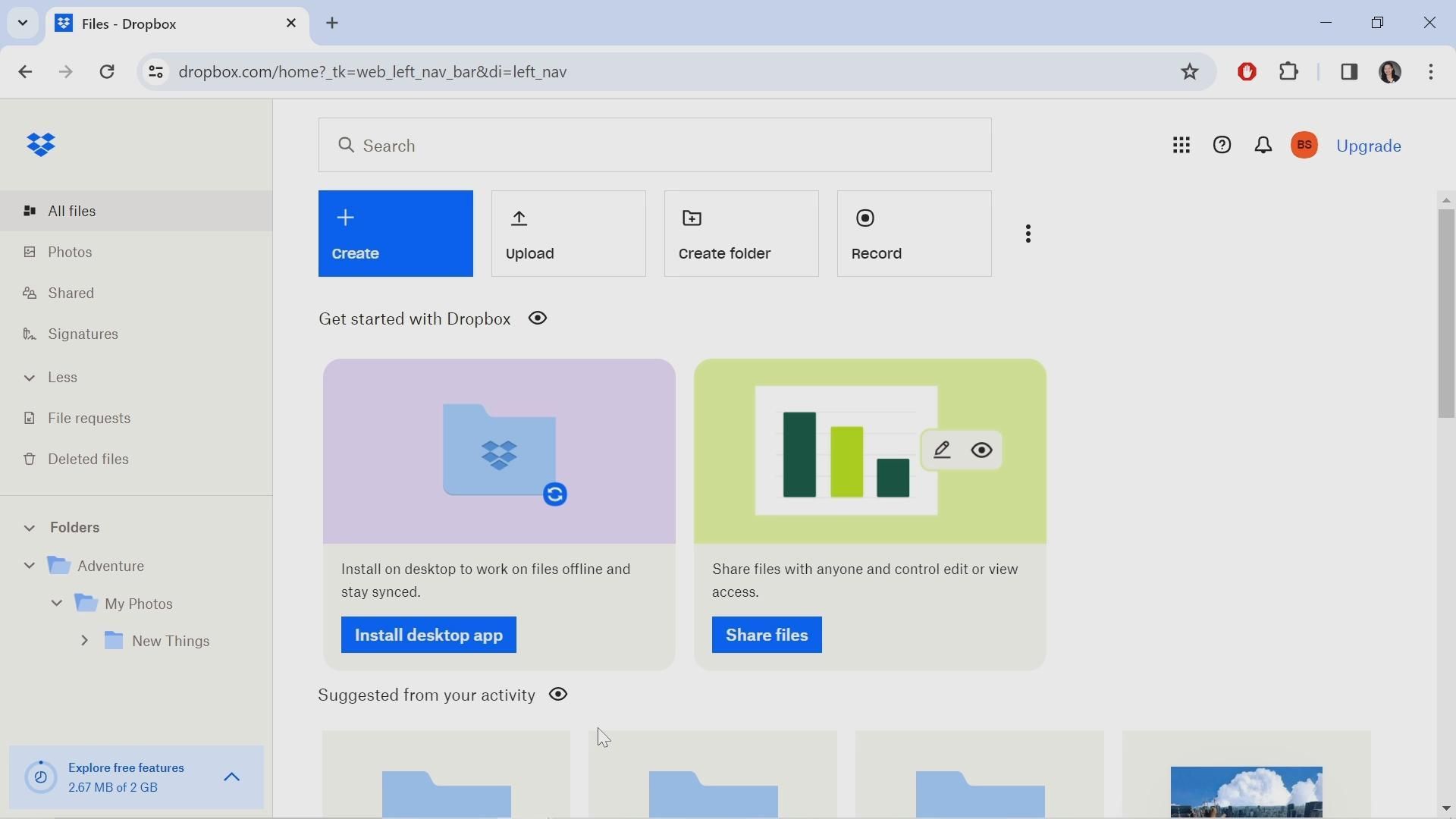Open Chrome side panel toggle
Screen dimensions: 1456x819
click(x=1349, y=71)
